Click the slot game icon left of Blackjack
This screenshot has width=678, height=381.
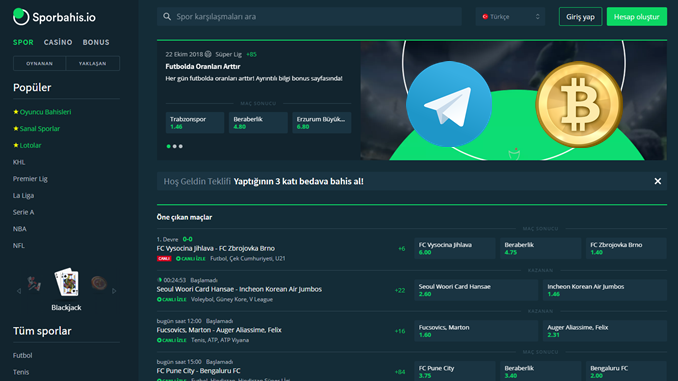pyautogui.click(x=34, y=284)
